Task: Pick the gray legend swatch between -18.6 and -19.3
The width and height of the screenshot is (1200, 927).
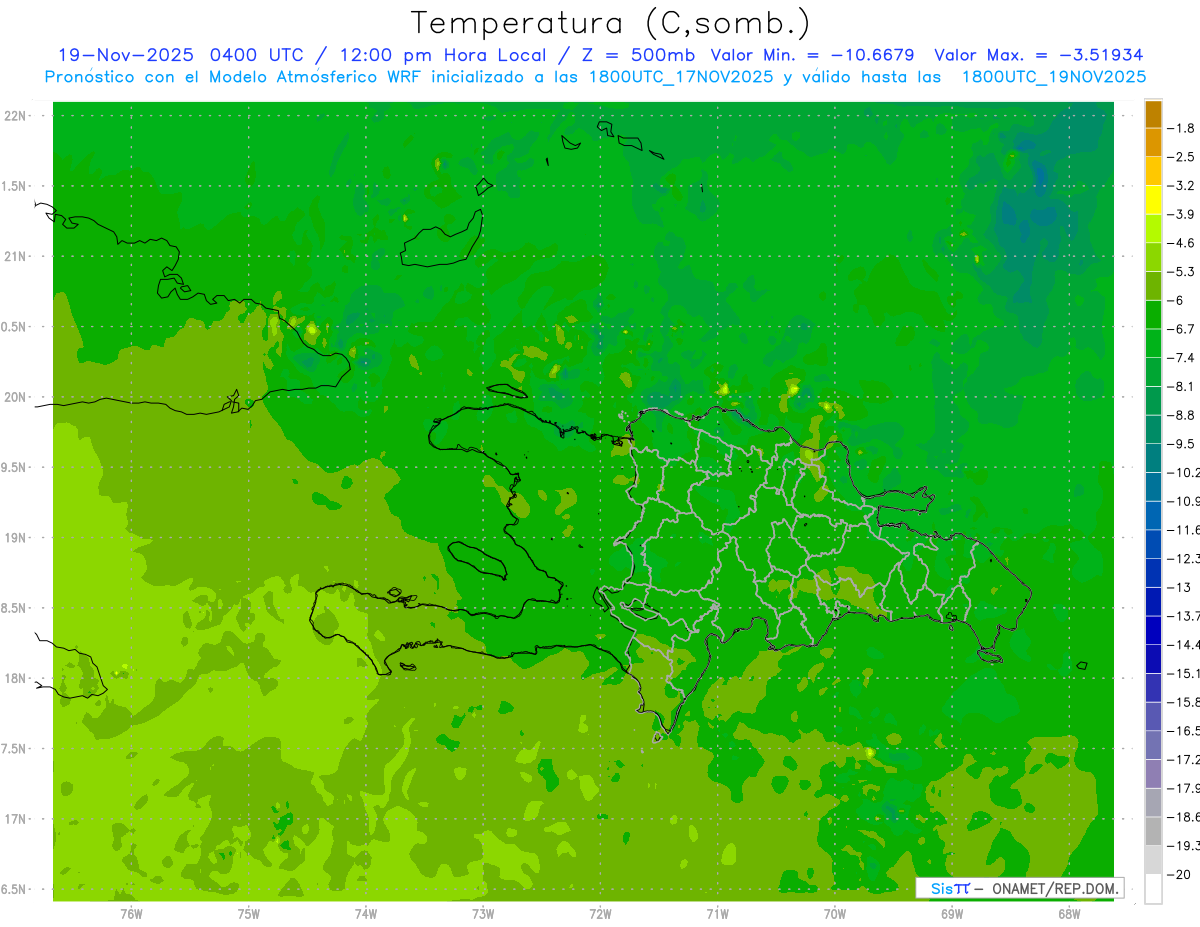Action: 1153,831
